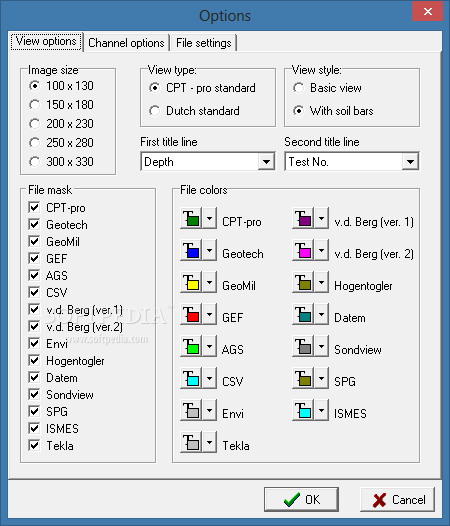Expand the Second title line combo box

[x=410, y=162]
